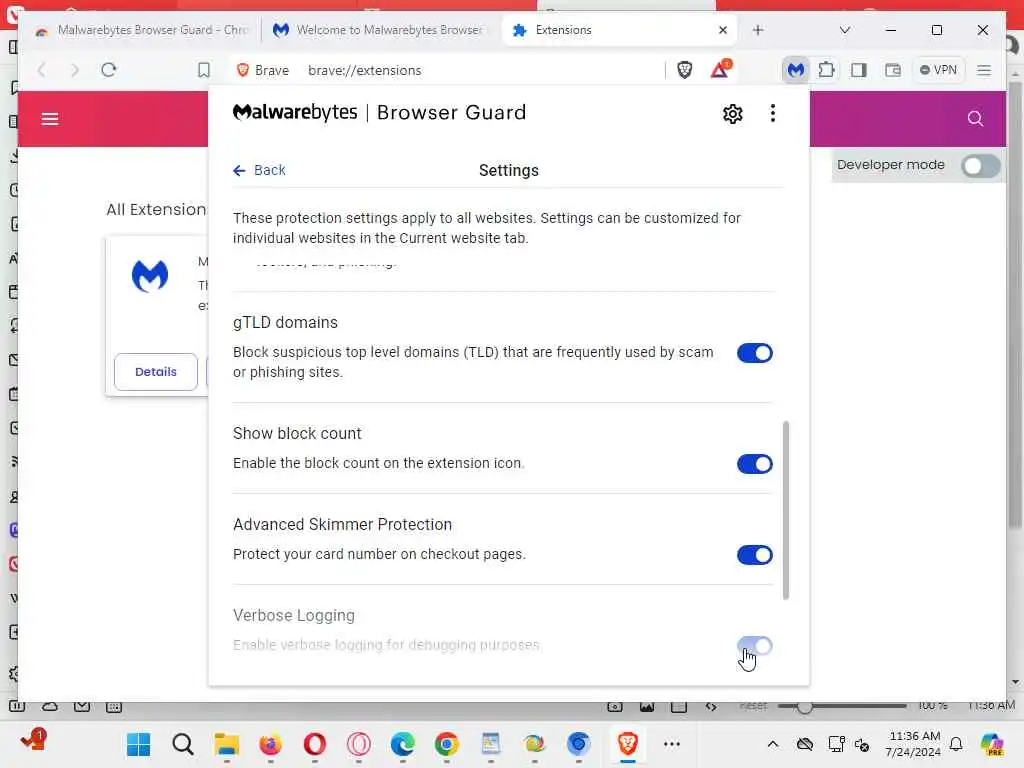The image size is (1024, 768).
Task: Switch to Malwarebytes Browser Guard - Chrome tab
Action: click(140, 30)
